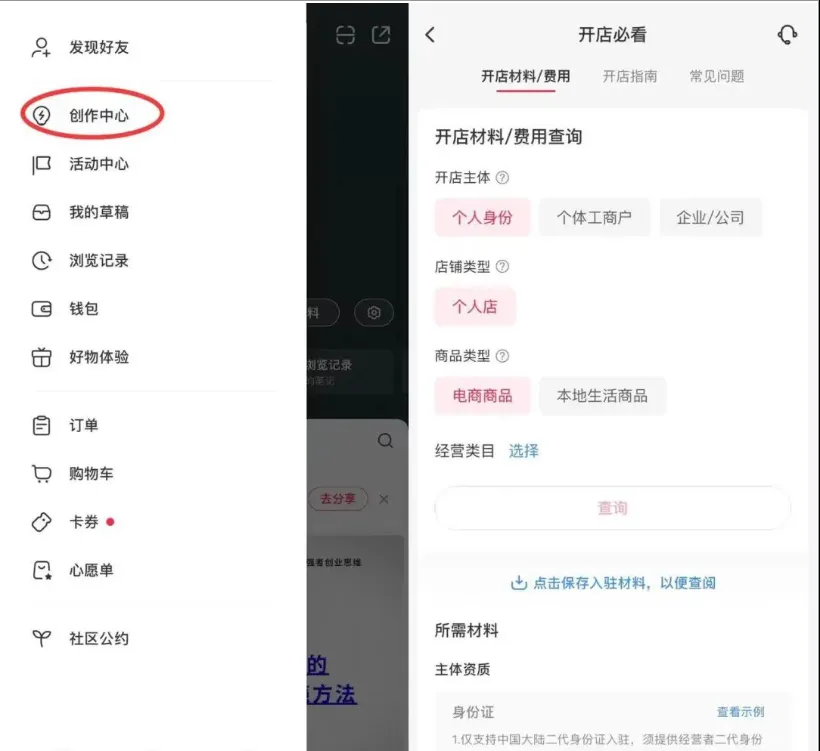Open 创作中心 from side menu
This screenshot has height=751, width=820.
pyautogui.click(x=98, y=116)
